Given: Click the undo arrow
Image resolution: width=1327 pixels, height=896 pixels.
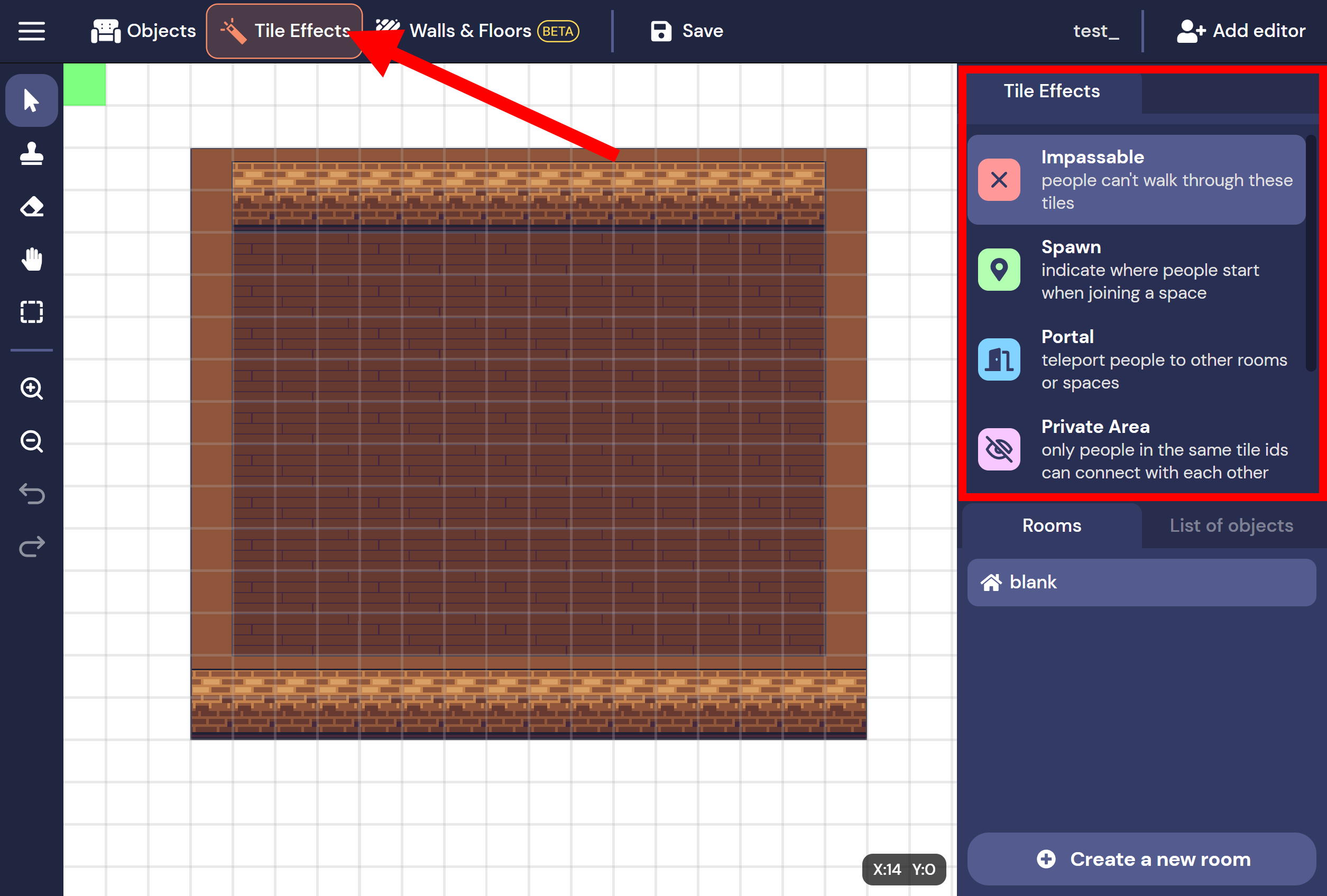Looking at the screenshot, I should (x=31, y=494).
